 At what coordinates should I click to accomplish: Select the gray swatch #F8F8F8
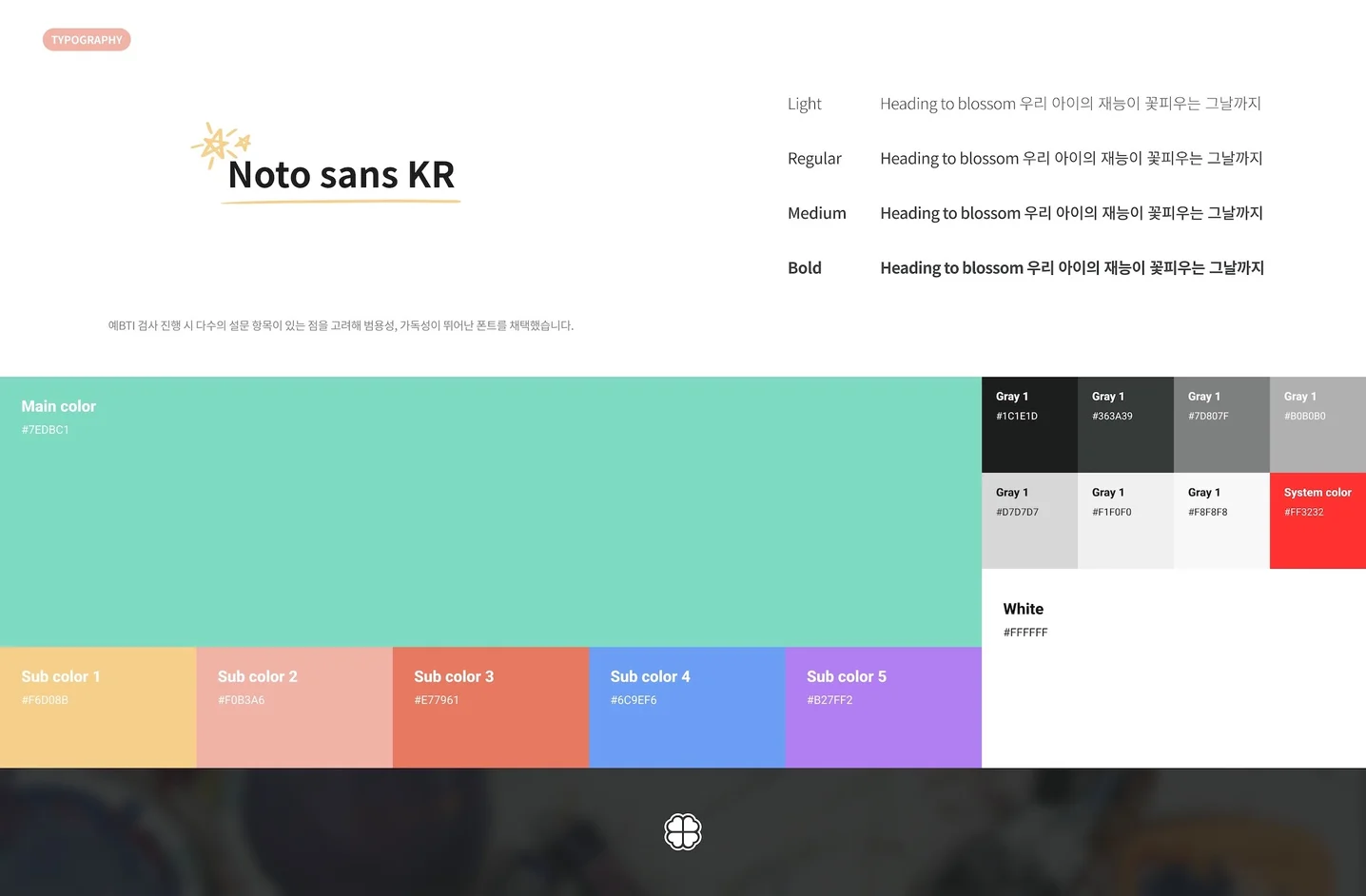(1221, 520)
